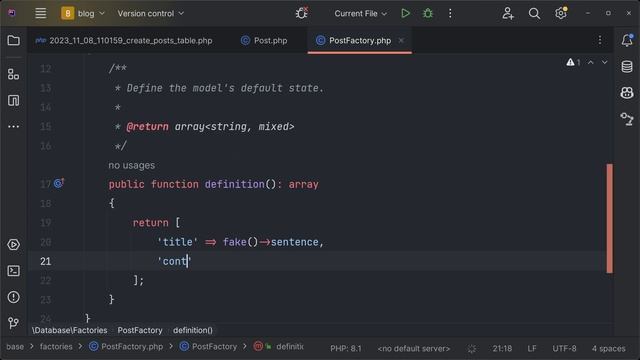Place cursor on 'cont' string on line 21
Viewport: 640px width, 360px height.
click(x=174, y=261)
